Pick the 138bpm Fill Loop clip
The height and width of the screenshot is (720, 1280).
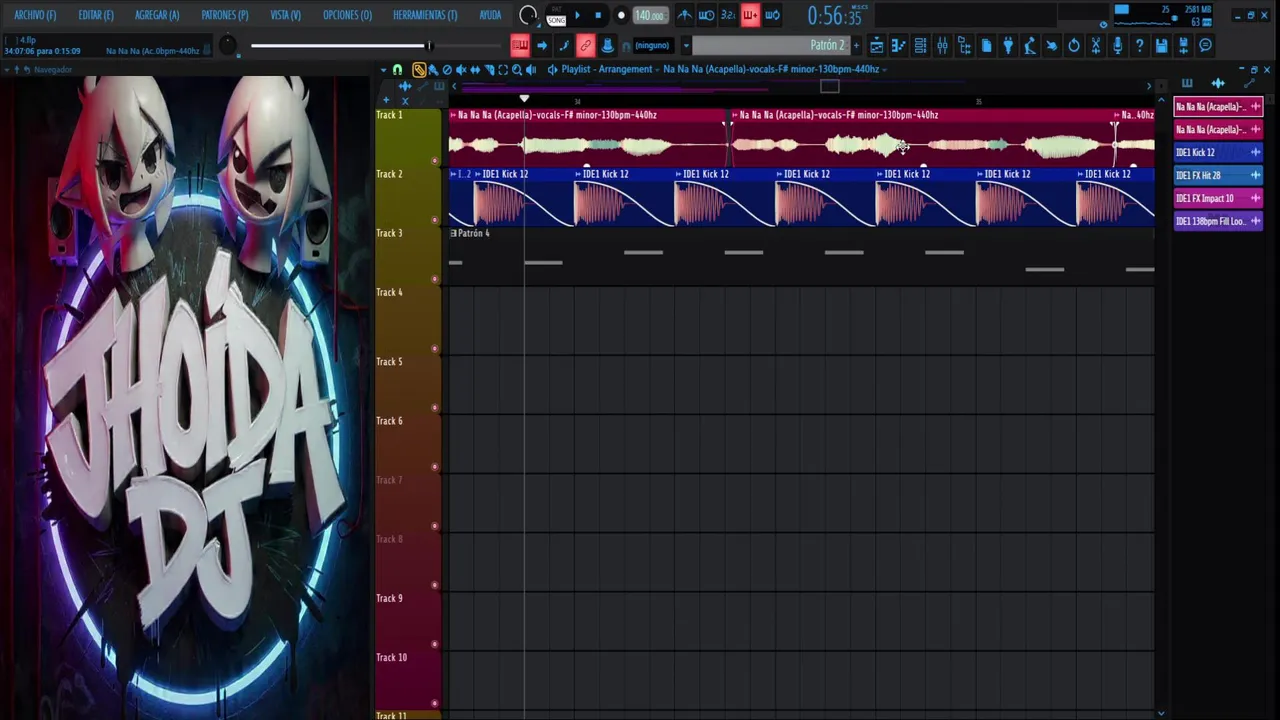coord(1218,221)
